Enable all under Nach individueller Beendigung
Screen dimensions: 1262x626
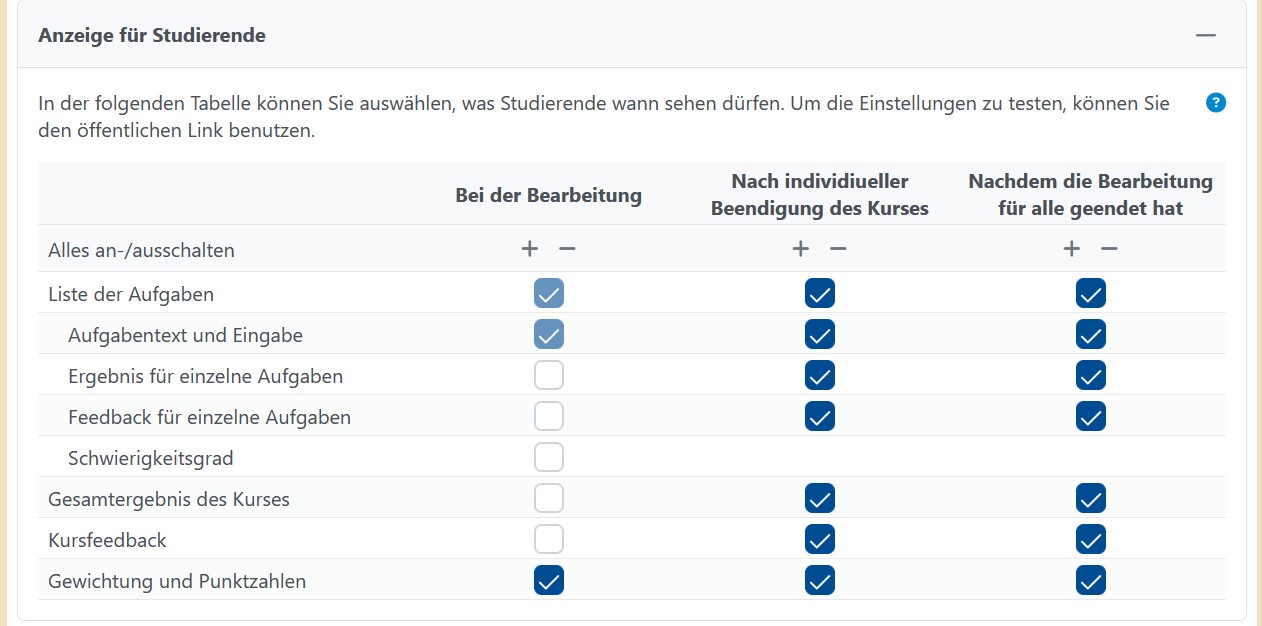800,249
